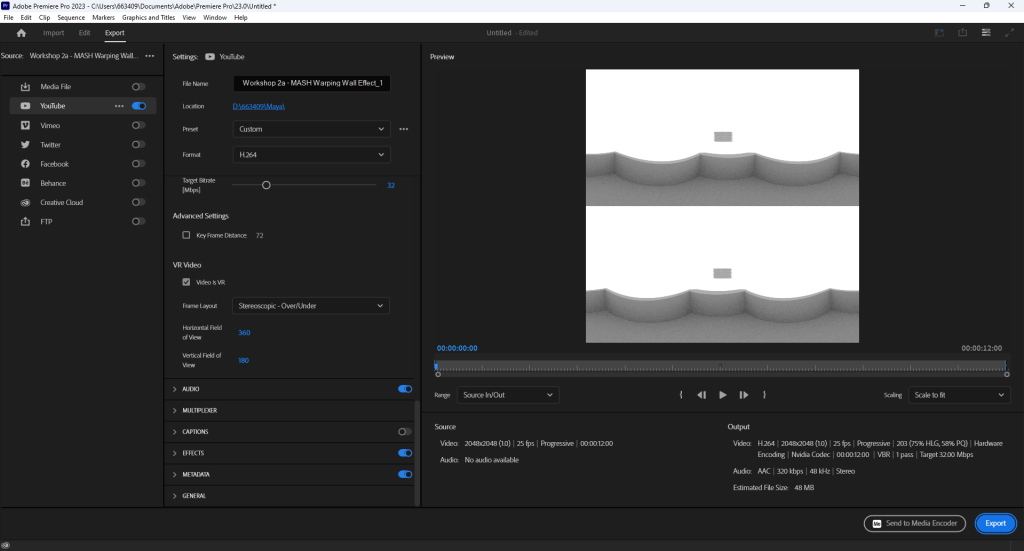This screenshot has height=551, width=1024.
Task: Open the Format H.264 dropdown
Action: (311, 155)
